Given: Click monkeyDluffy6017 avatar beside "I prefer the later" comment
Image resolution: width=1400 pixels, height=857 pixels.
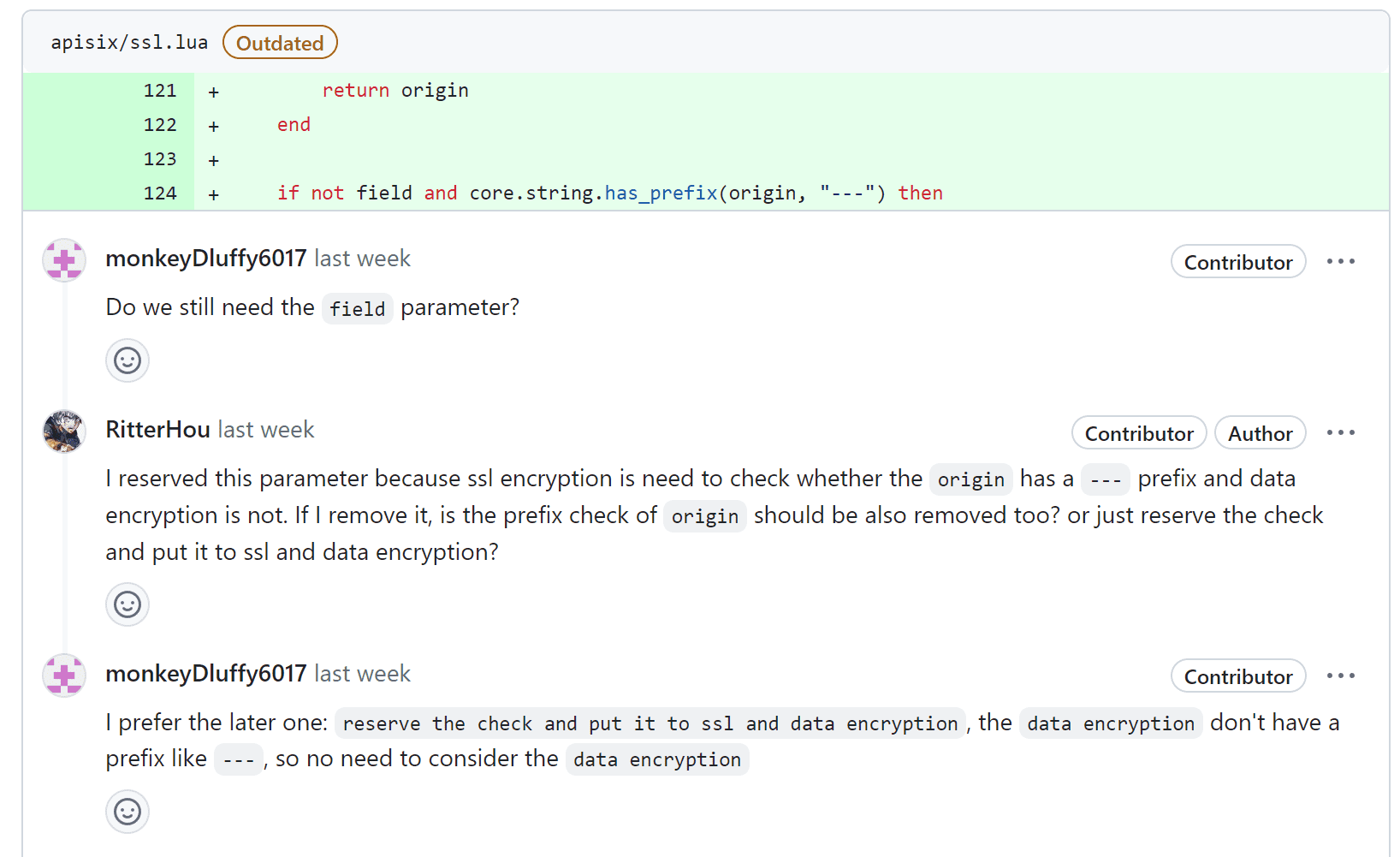Looking at the screenshot, I should tap(64, 675).
